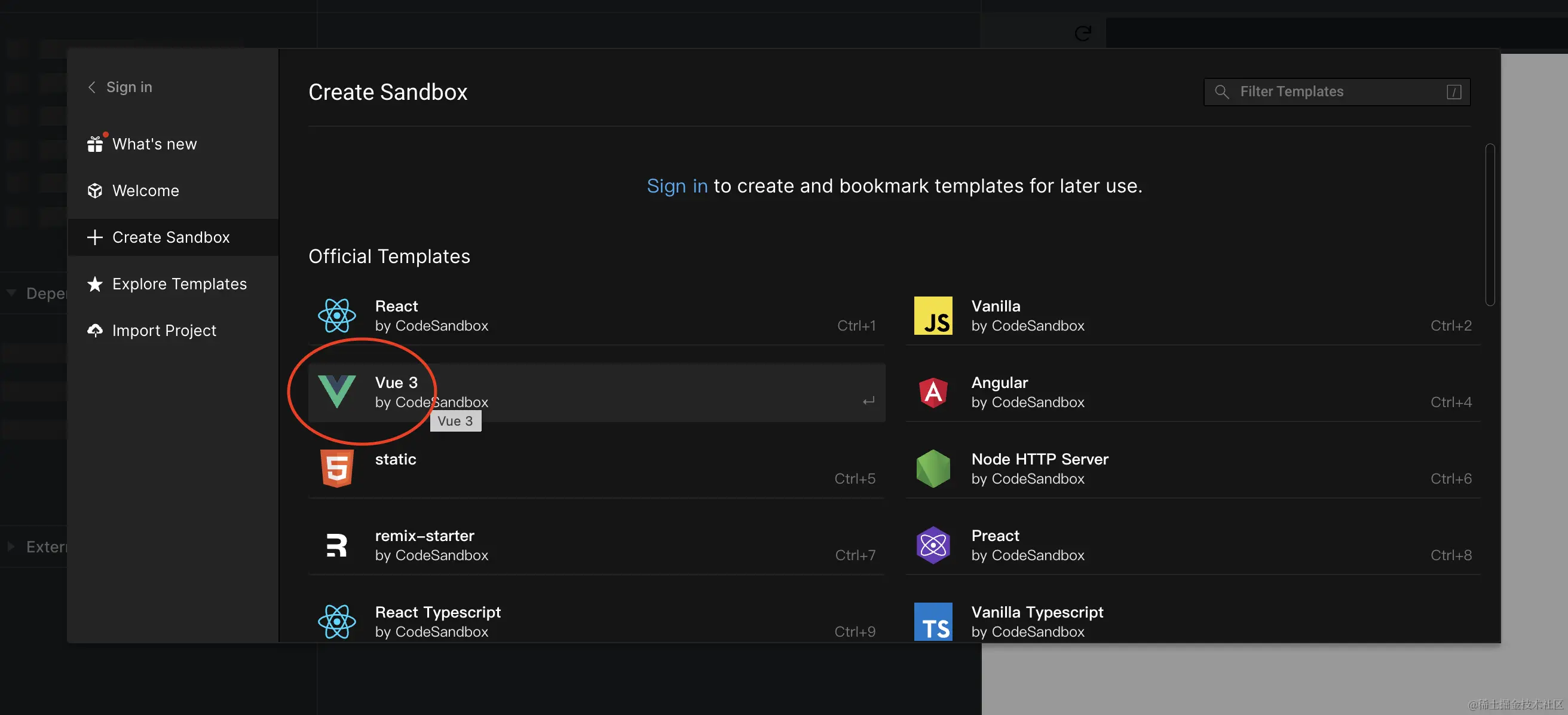Switch to the Welcome section
Viewport: 1568px width, 715px height.
[145, 191]
